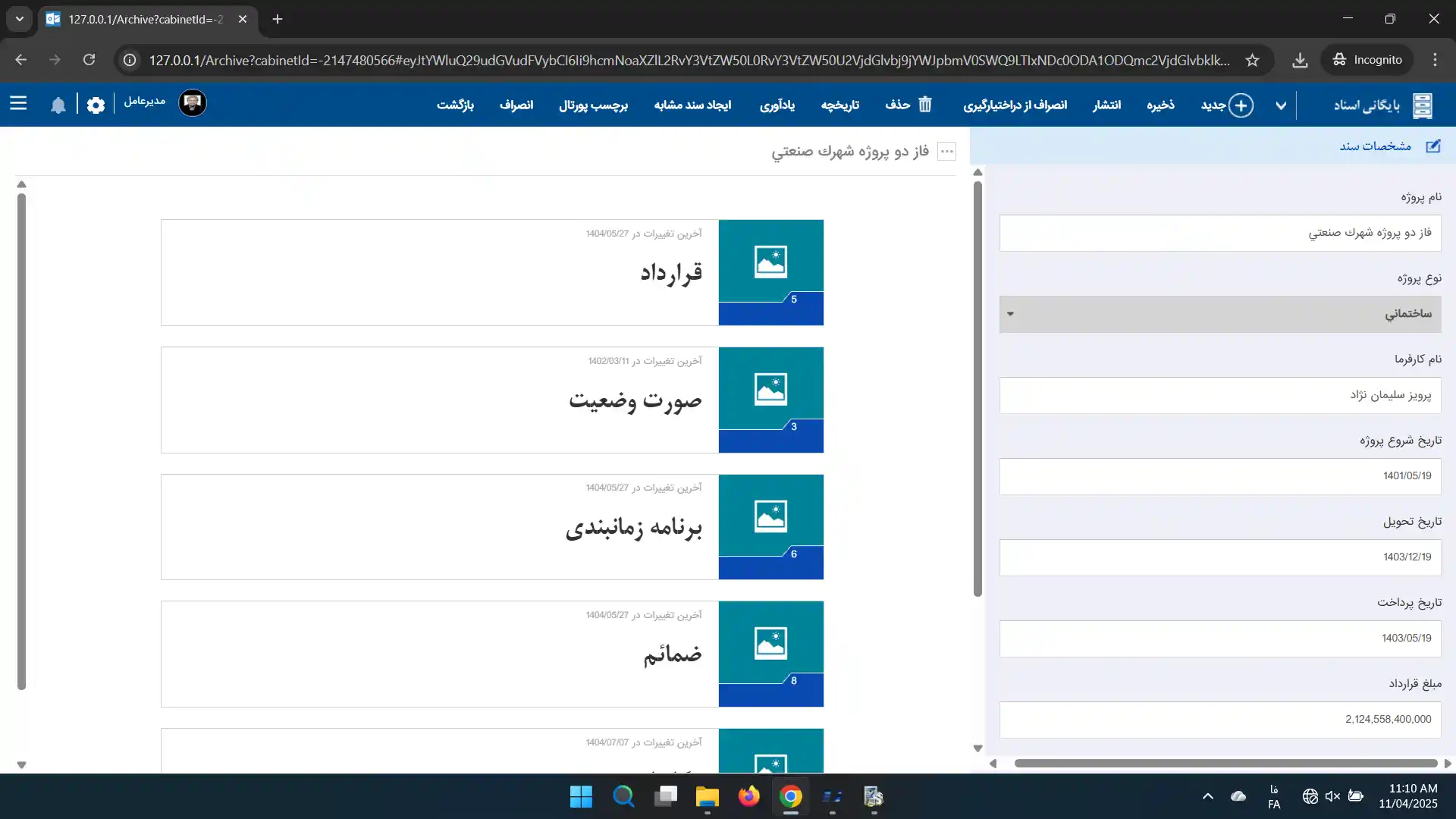Click the ذخیره (Save) toolbar item
Viewport: 1456px width, 819px height.
coord(1160,105)
